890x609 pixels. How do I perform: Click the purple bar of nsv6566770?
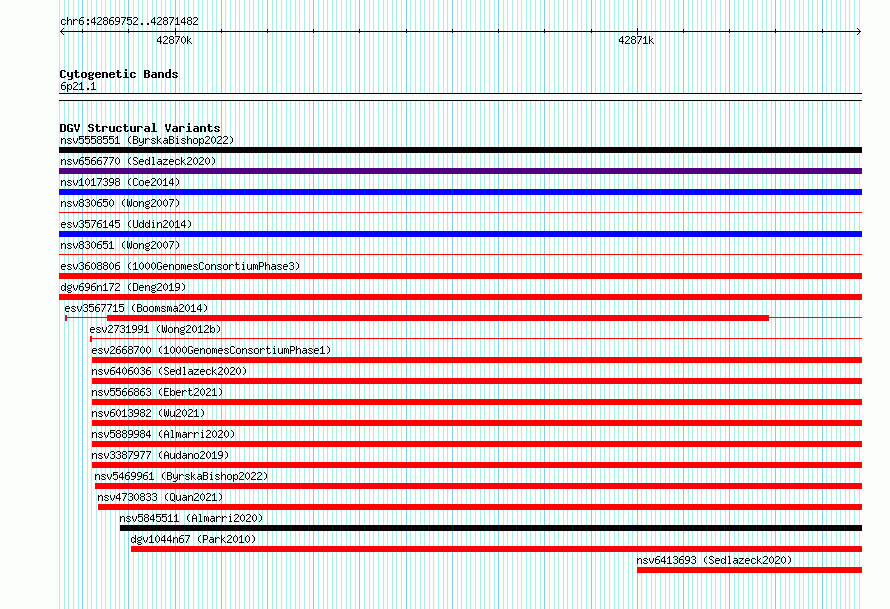[x=460, y=171]
